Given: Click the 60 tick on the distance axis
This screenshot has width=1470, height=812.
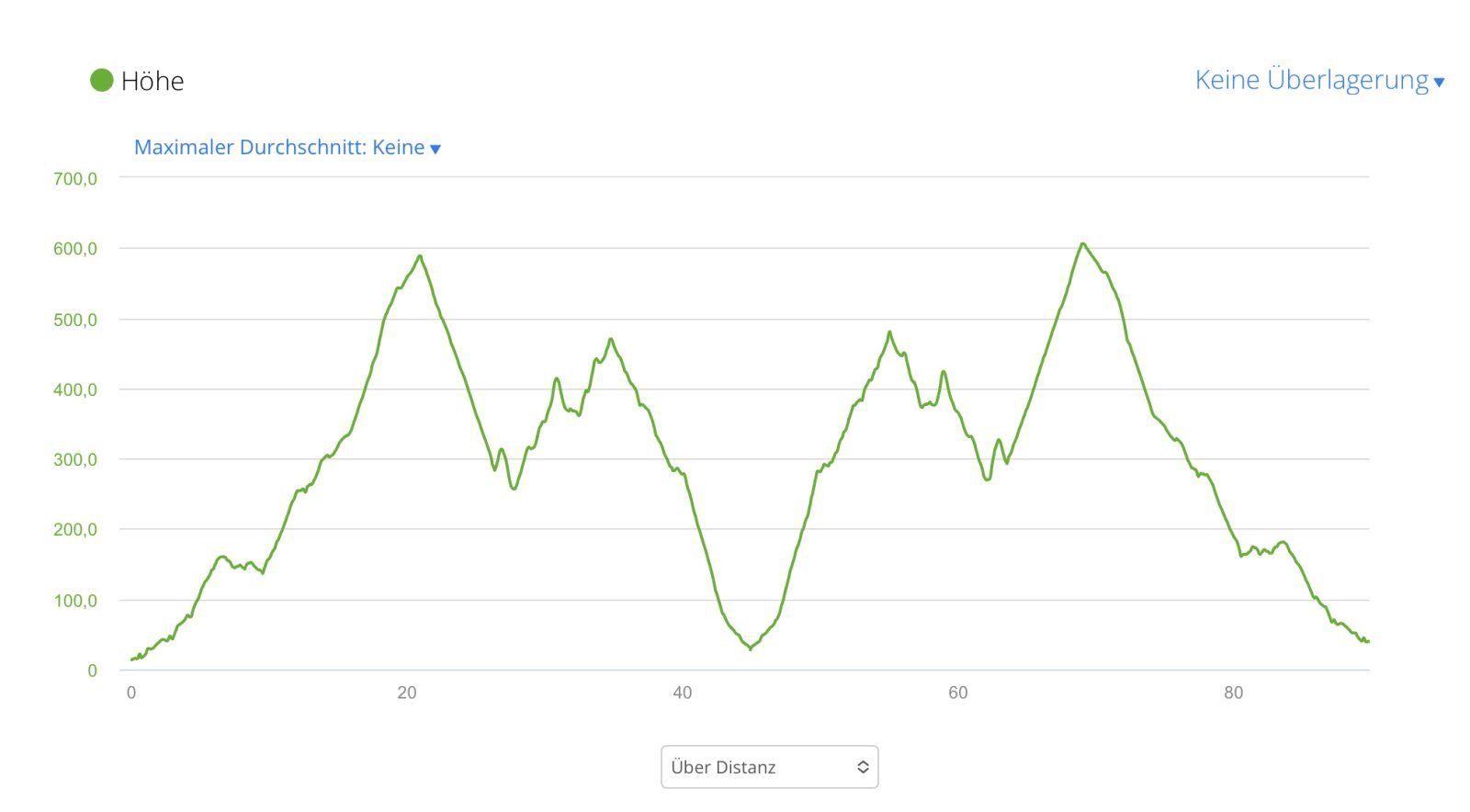Looking at the screenshot, I should point(957,694).
